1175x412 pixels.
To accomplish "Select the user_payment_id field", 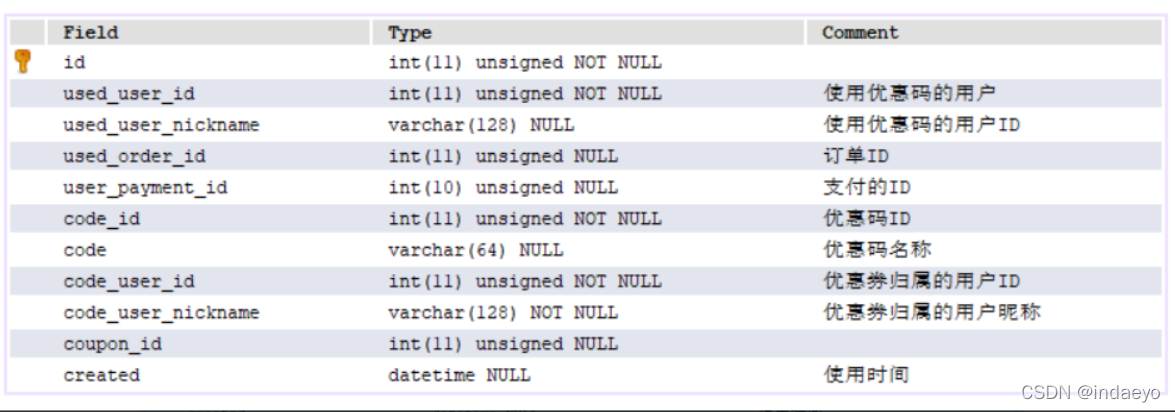I will point(145,187).
